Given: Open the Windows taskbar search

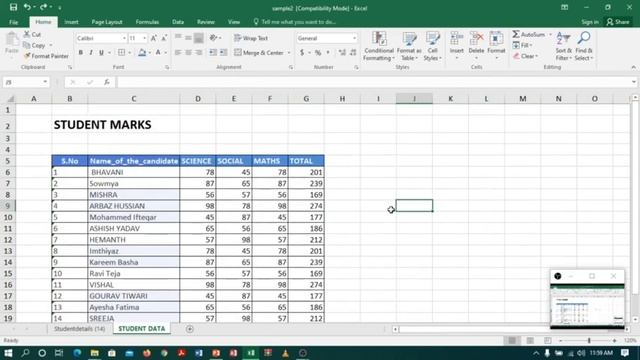Looking at the screenshot, I should pos(25,353).
